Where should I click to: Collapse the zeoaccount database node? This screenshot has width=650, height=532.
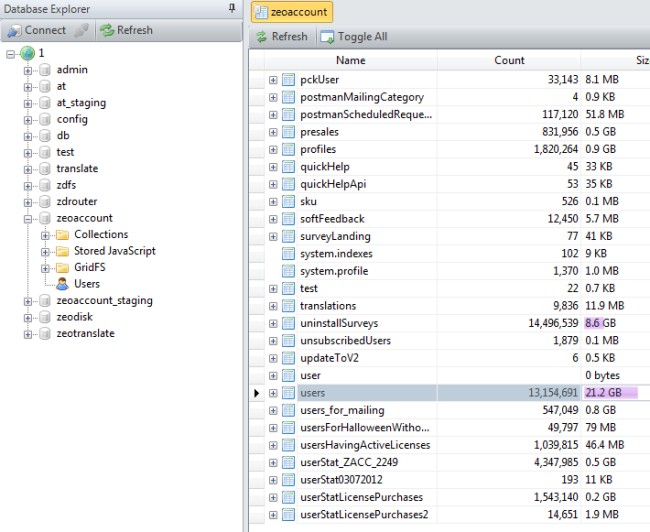tap(28, 219)
